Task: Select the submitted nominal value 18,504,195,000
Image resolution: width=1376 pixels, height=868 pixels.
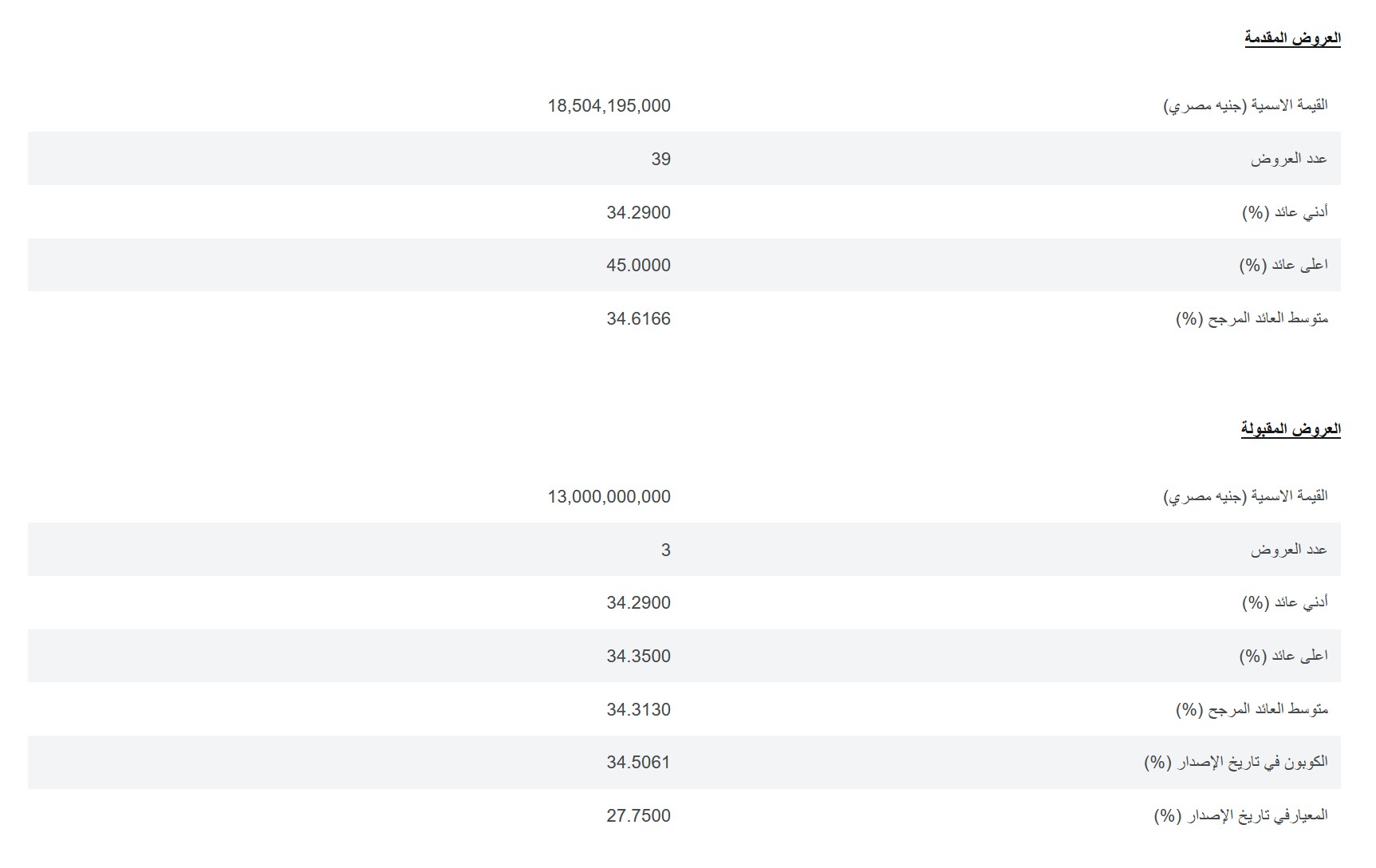Action: [x=609, y=106]
